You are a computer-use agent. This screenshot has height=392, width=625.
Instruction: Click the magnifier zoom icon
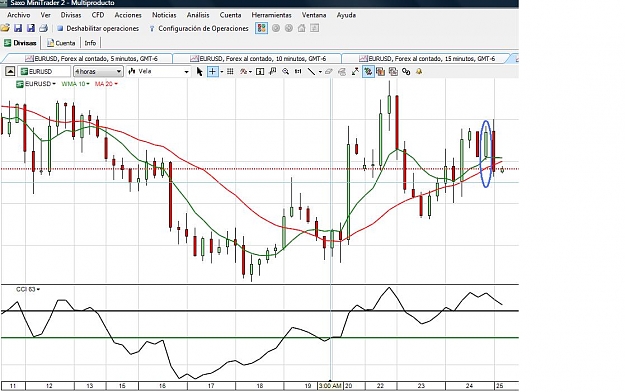click(x=285, y=71)
